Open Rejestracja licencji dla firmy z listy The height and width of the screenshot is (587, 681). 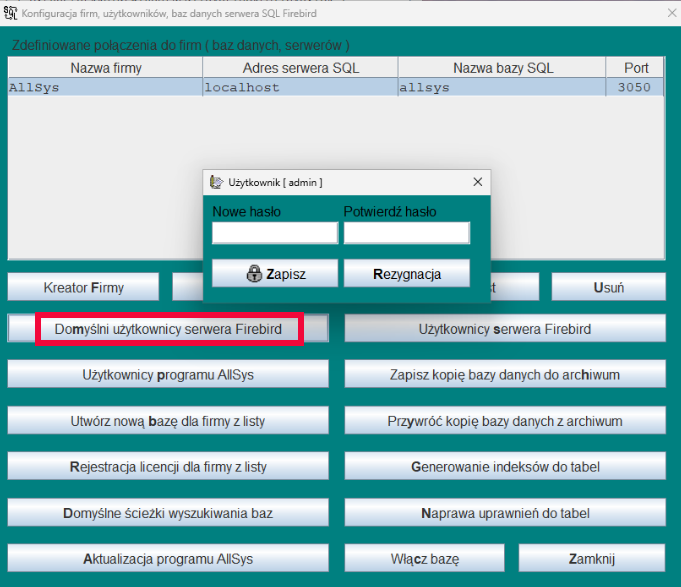pyautogui.click(x=168, y=466)
